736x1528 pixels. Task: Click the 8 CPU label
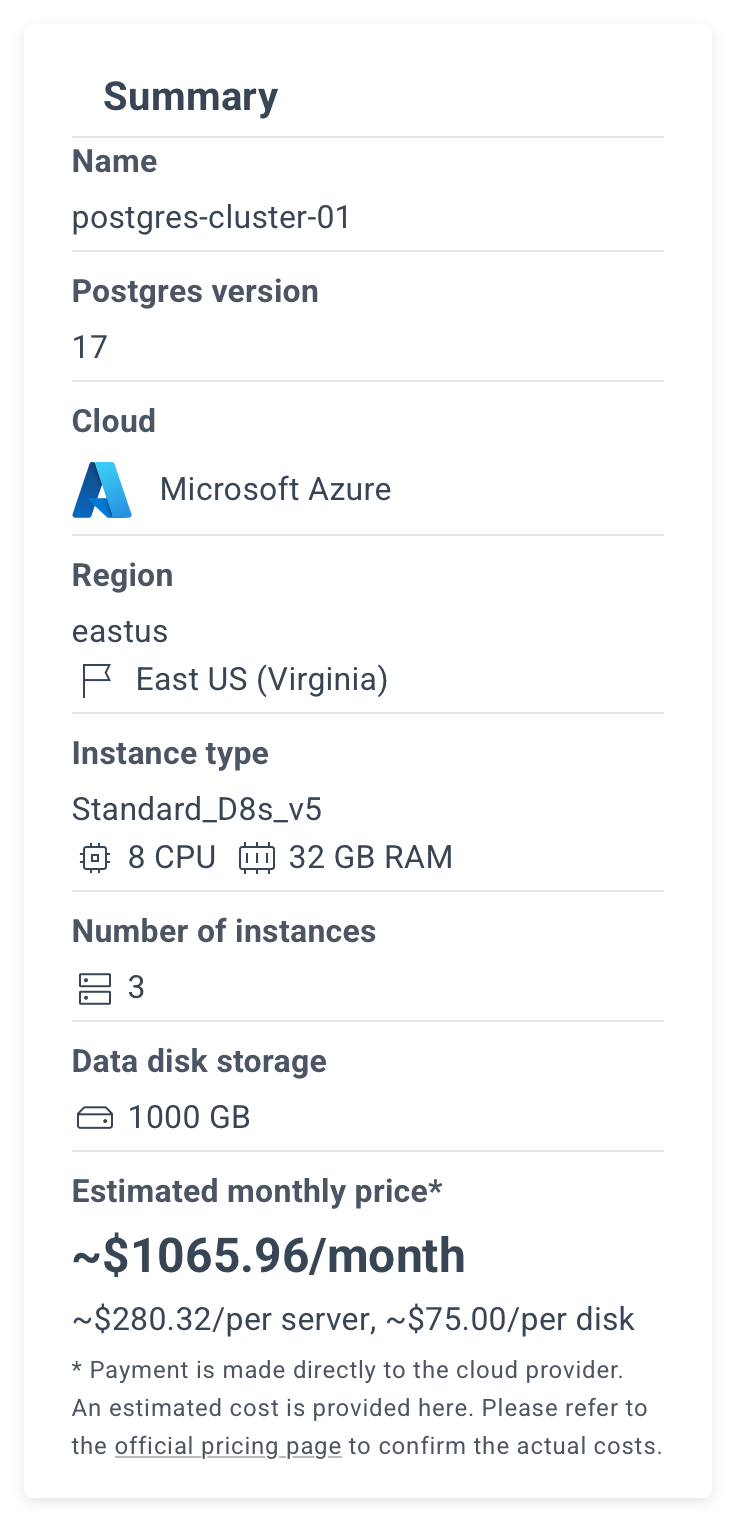[172, 858]
